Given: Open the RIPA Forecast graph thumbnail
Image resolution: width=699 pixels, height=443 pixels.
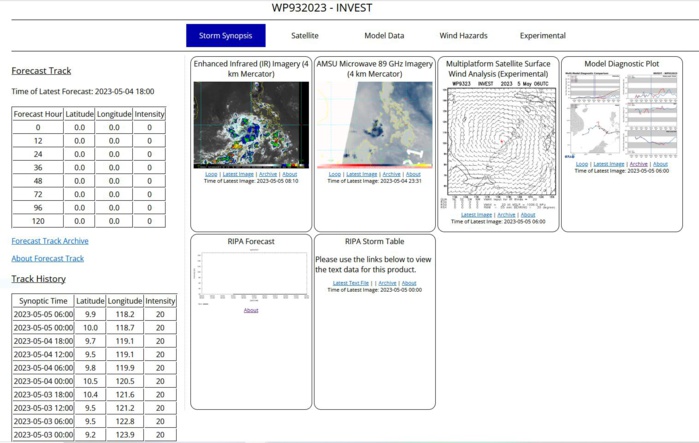Looking at the screenshot, I should click(251, 274).
